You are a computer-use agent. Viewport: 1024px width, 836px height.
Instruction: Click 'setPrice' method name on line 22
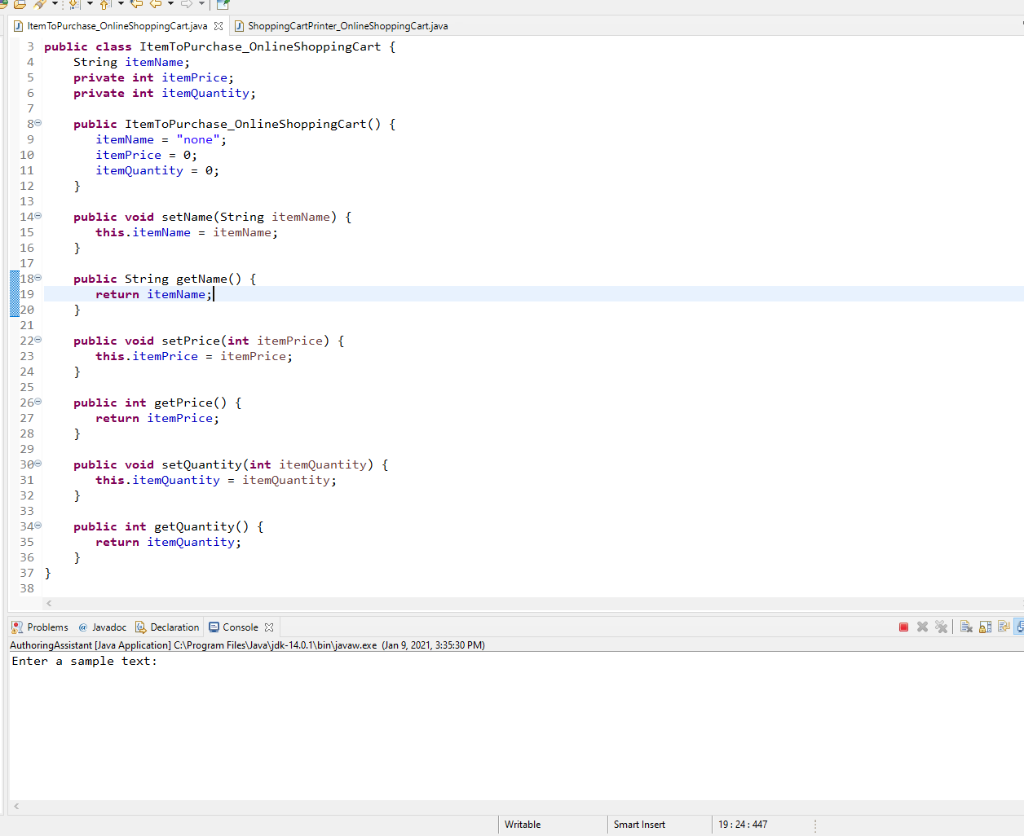[191, 341]
